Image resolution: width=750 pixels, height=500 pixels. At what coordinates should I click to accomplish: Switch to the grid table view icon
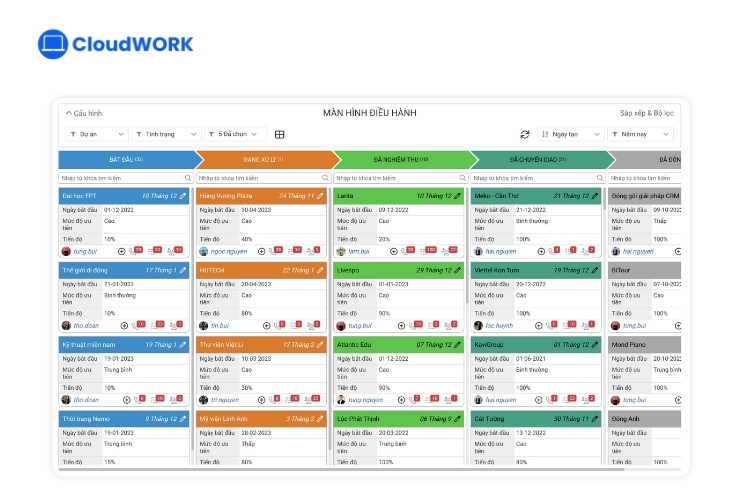click(x=280, y=134)
